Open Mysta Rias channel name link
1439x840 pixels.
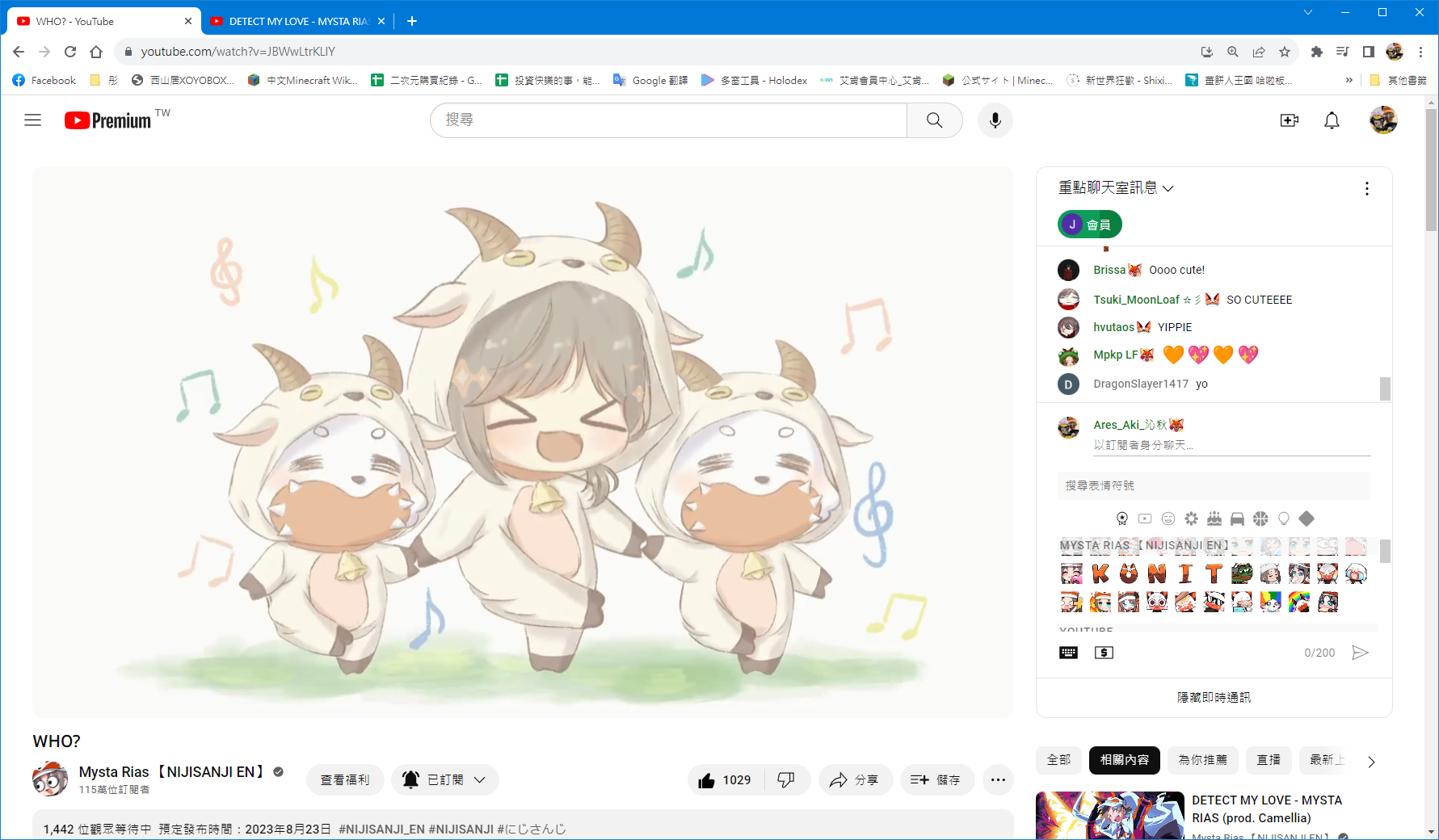173,772
